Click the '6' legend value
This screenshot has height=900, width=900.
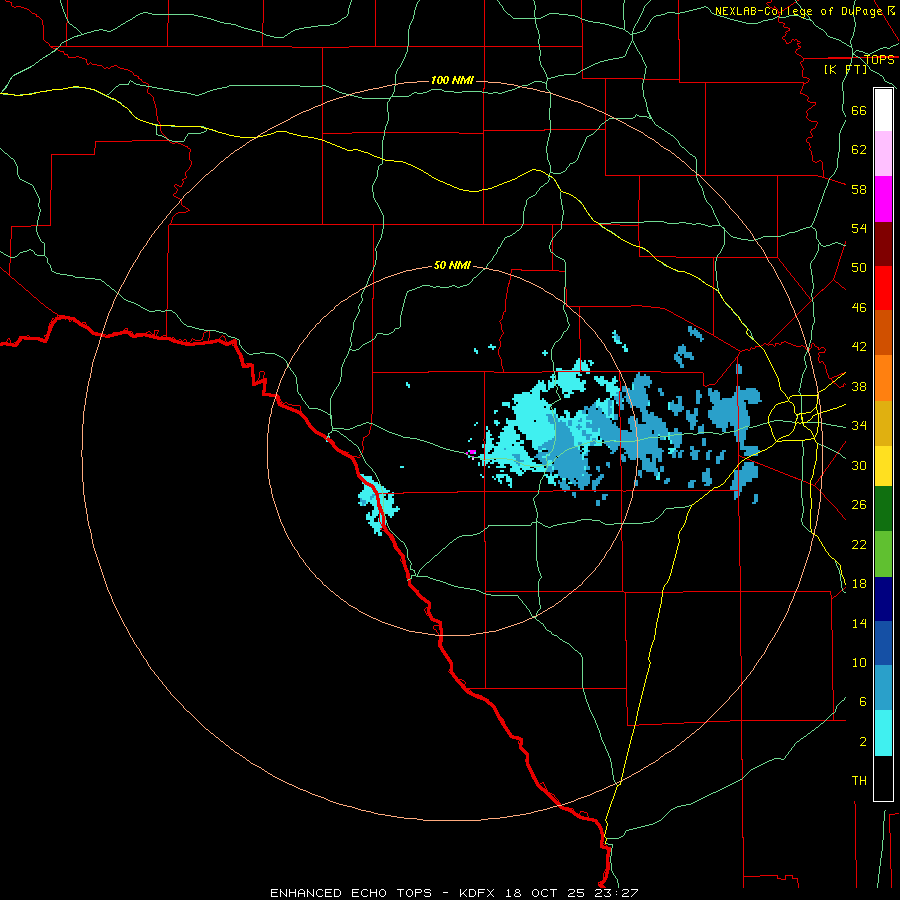coord(863,702)
